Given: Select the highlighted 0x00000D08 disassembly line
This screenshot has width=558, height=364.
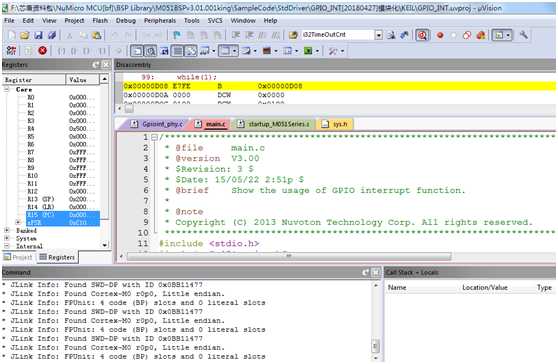Looking at the screenshot, I should [x=339, y=86].
